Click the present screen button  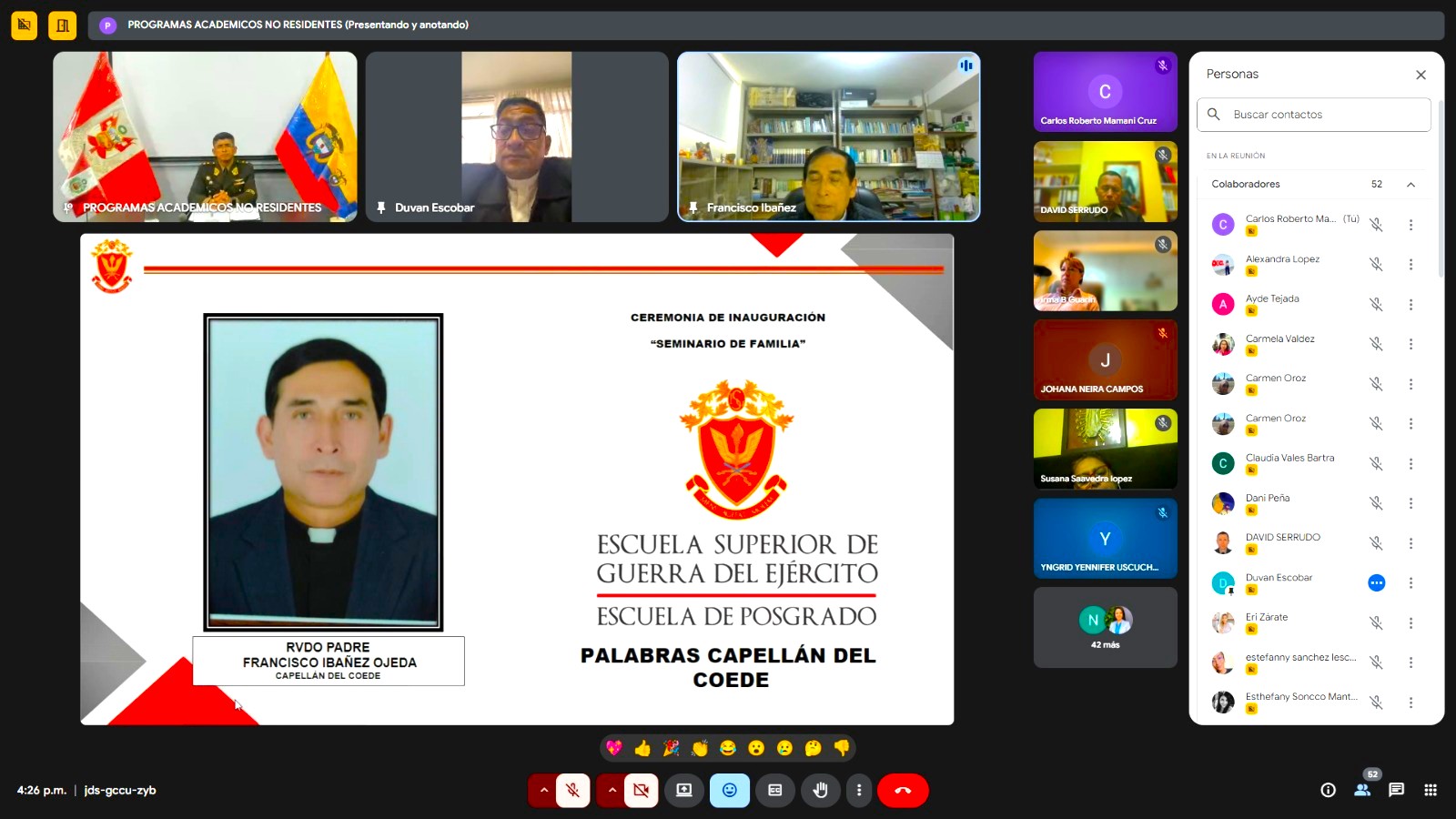click(x=684, y=790)
